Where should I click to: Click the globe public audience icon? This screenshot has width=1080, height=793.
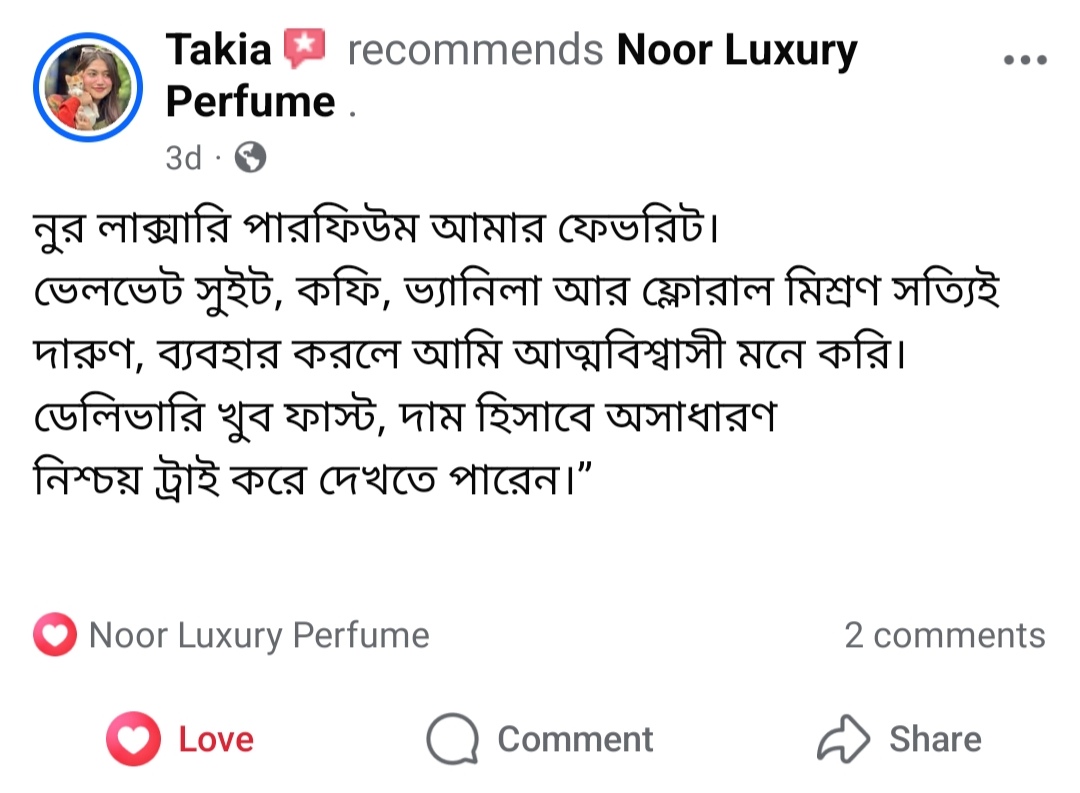(x=250, y=157)
